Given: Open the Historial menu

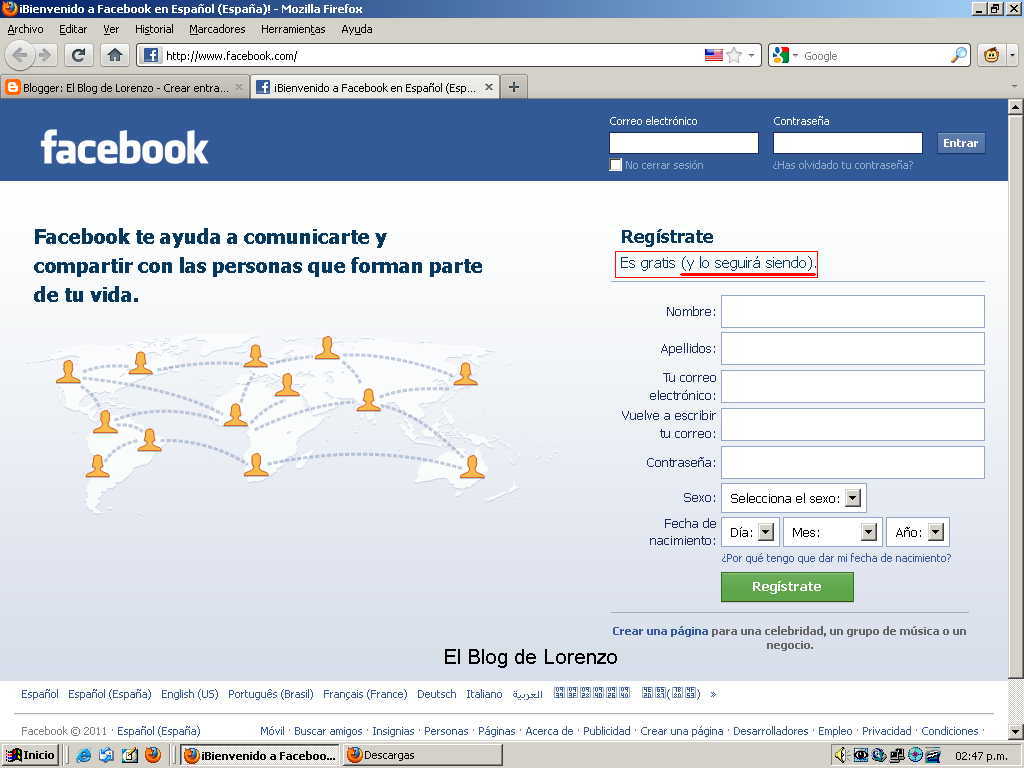Looking at the screenshot, I should pyautogui.click(x=154, y=29).
